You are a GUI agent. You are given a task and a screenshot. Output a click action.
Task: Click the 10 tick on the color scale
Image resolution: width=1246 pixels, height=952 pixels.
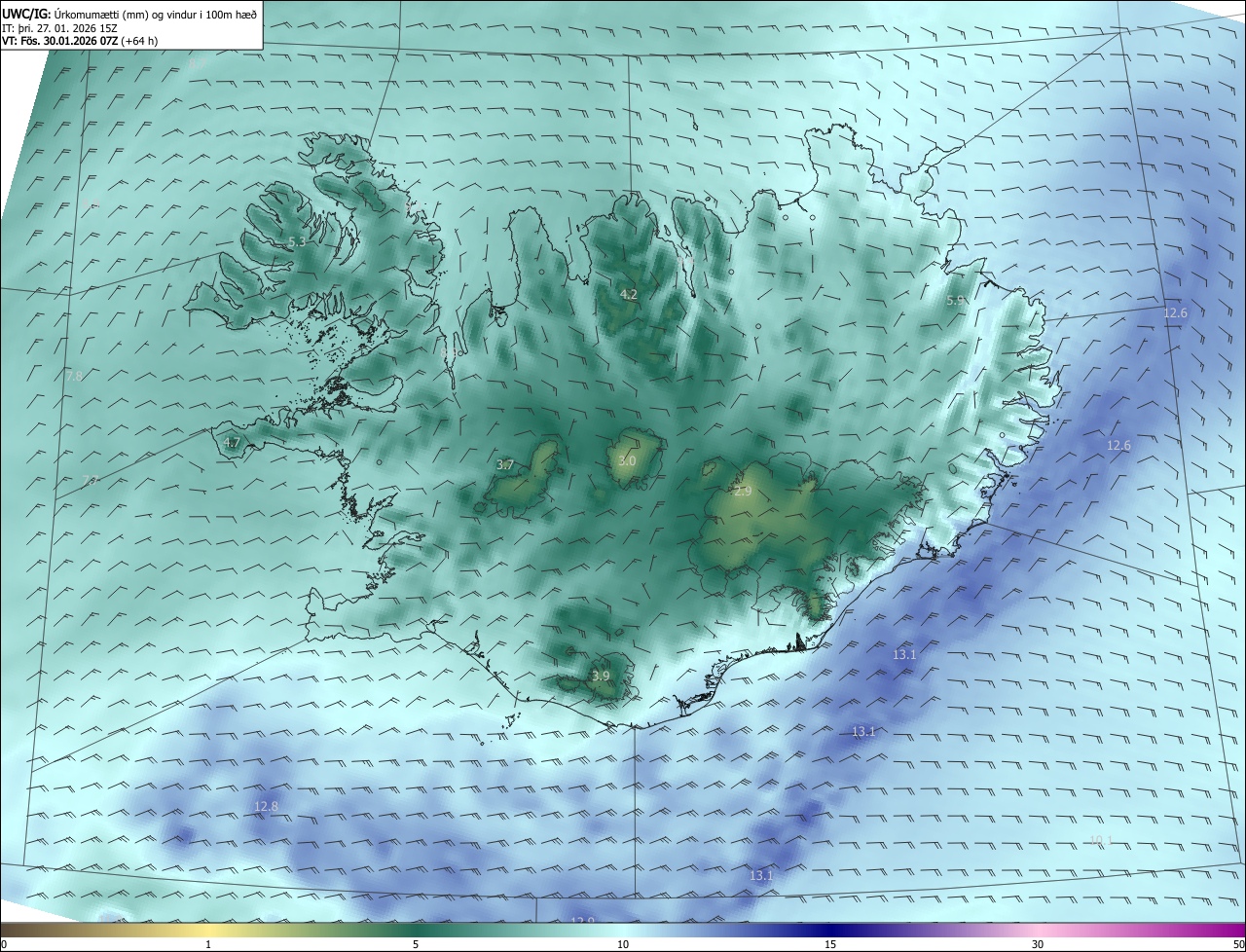[623, 944]
